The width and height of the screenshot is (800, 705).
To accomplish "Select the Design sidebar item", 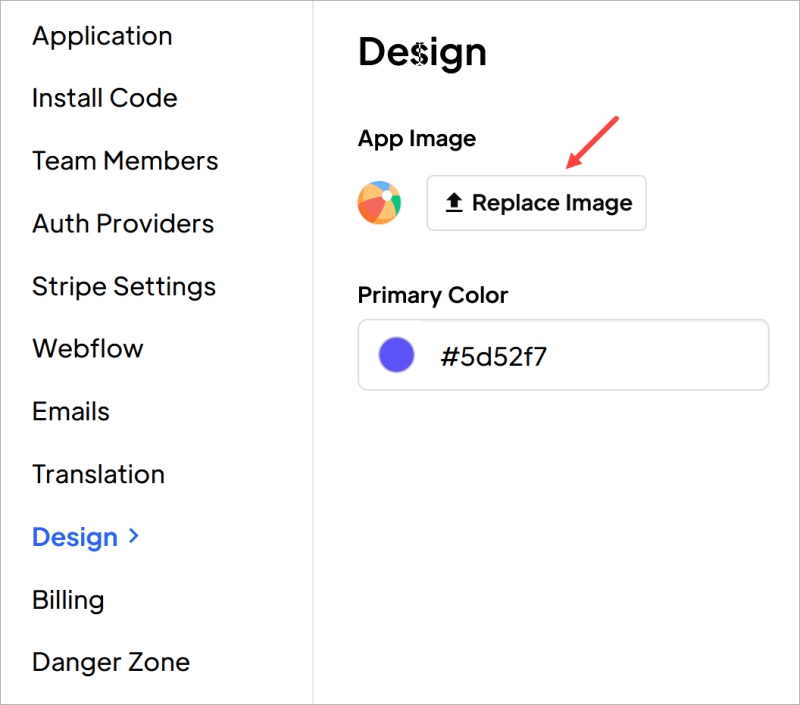I will (75, 537).
